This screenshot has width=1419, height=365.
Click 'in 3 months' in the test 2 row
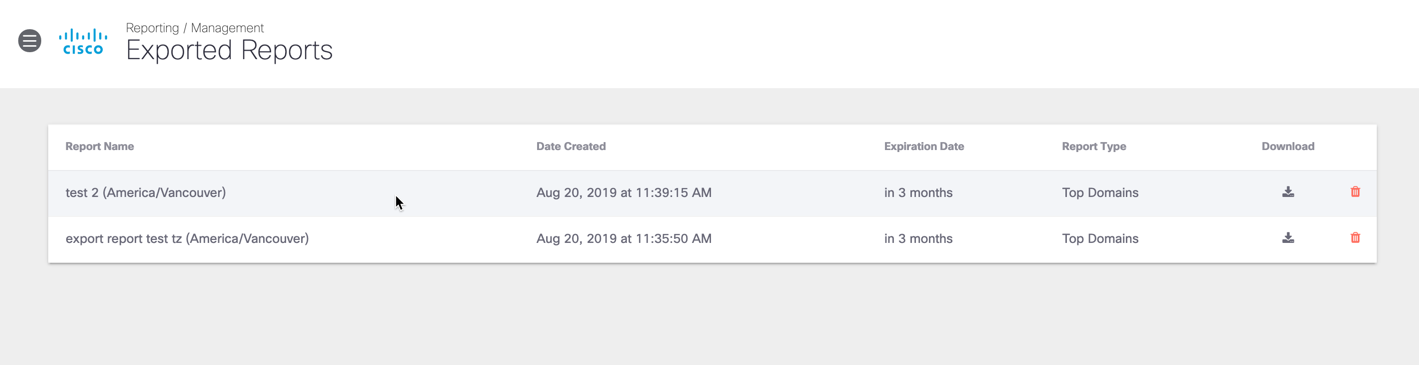[918, 193]
